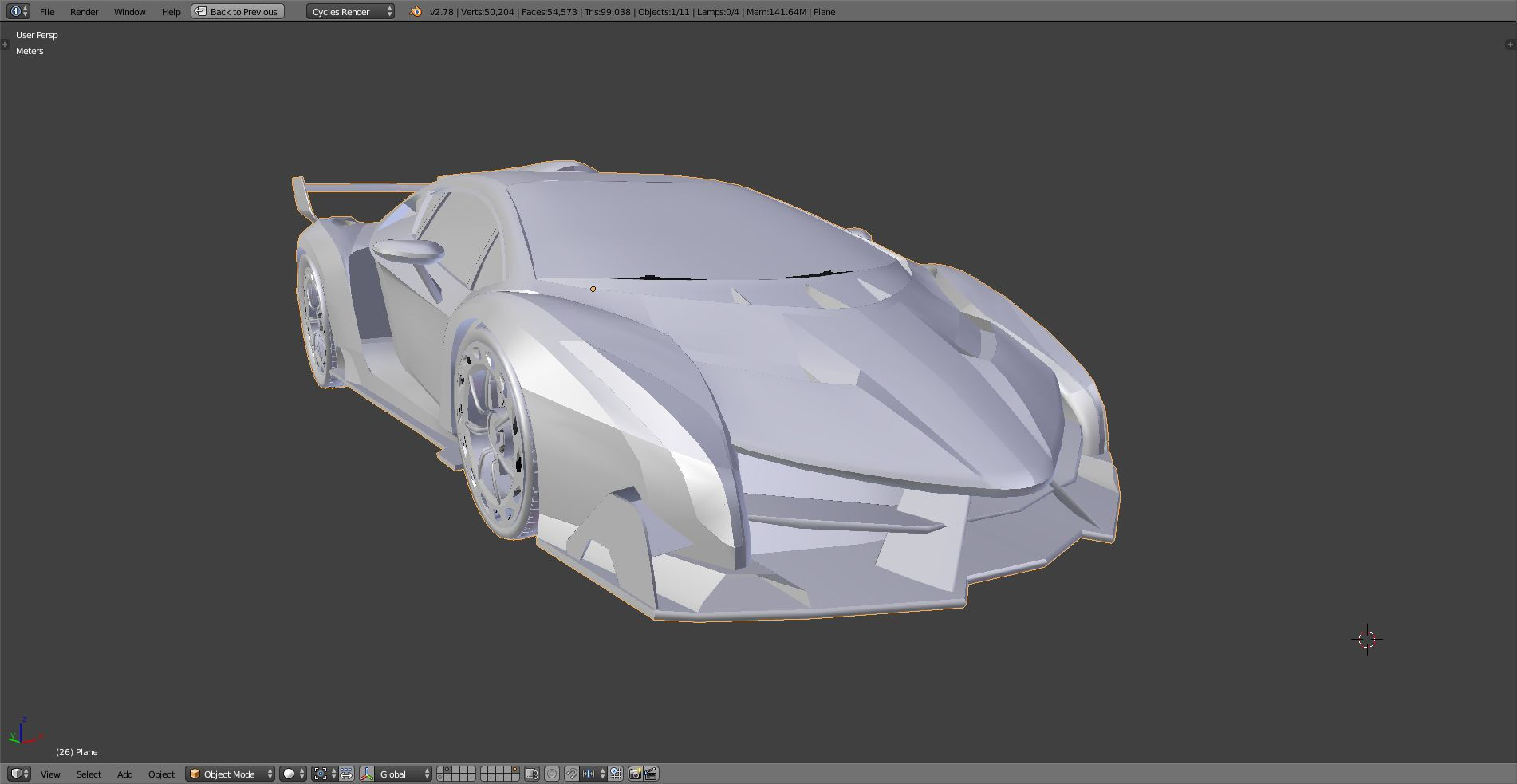The image size is (1517, 784).
Task: Click the OpenGL render animation clapper icon
Action: point(651,774)
